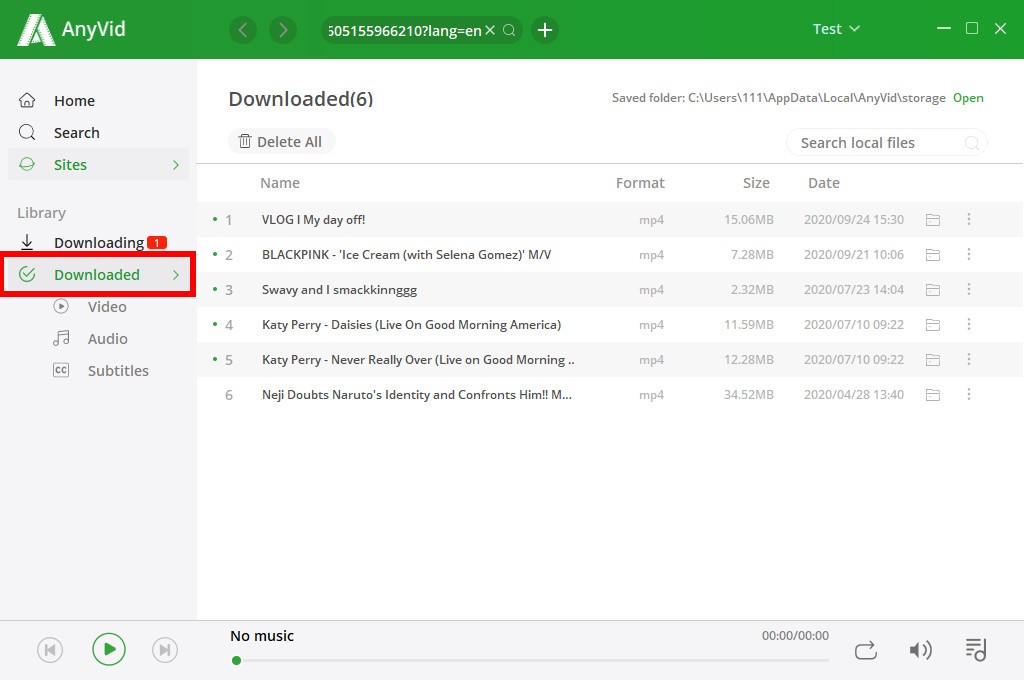Click the Delete All button
The height and width of the screenshot is (680, 1024).
pos(281,142)
